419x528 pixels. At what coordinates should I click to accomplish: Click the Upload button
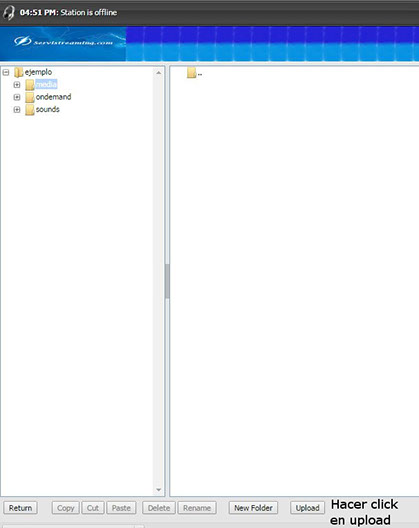(x=308, y=508)
